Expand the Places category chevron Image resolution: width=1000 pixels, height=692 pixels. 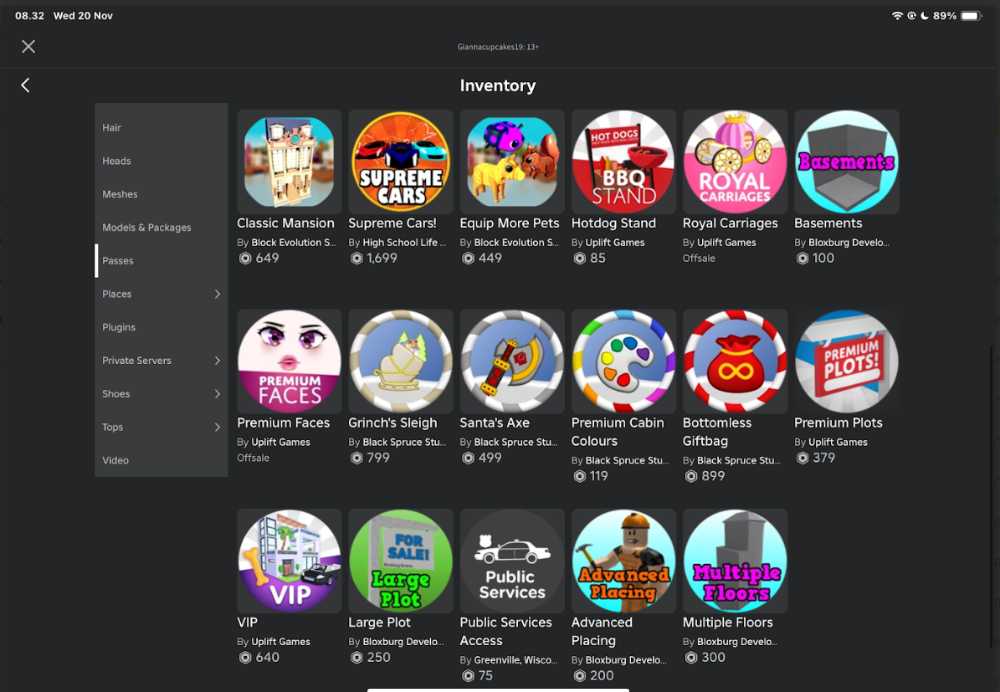(217, 294)
